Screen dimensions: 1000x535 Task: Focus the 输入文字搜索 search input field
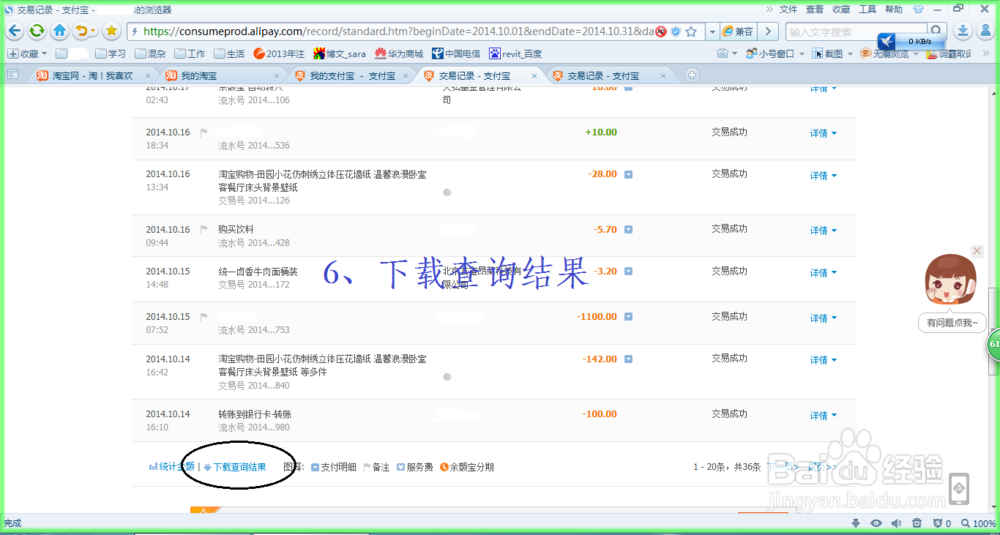pos(857,31)
